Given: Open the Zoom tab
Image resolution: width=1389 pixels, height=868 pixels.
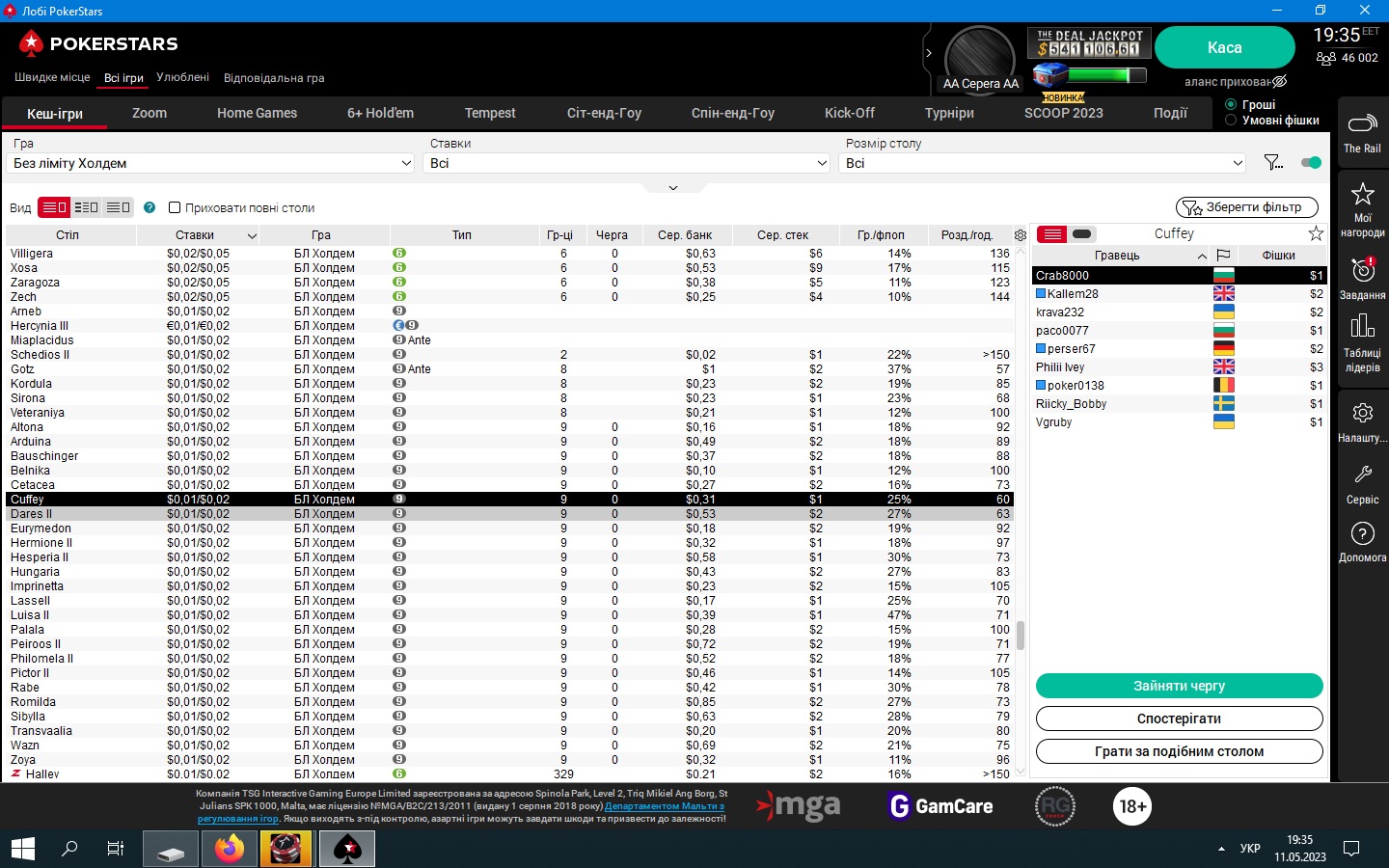Looking at the screenshot, I should pyautogui.click(x=150, y=113).
